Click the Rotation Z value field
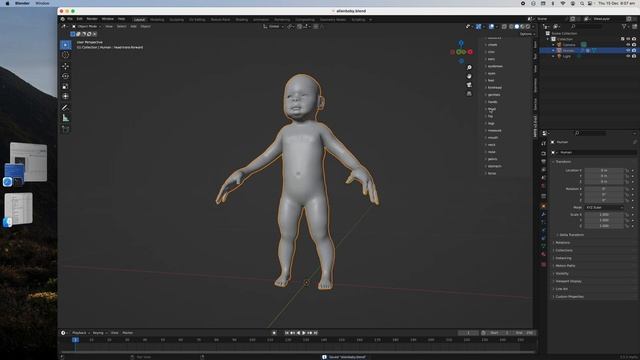 (604, 200)
